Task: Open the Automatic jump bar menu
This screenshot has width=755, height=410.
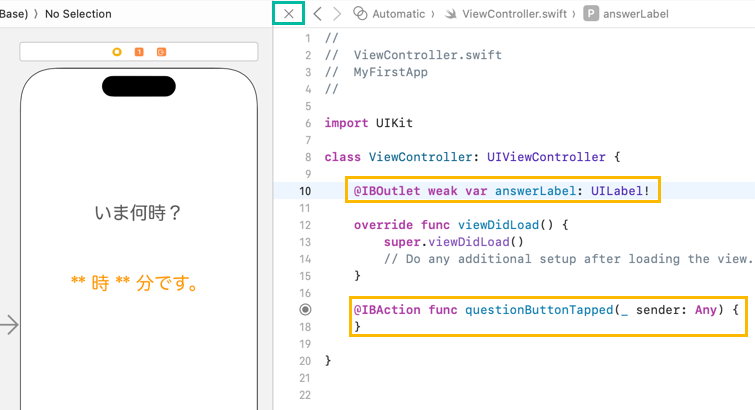Action: pos(399,14)
